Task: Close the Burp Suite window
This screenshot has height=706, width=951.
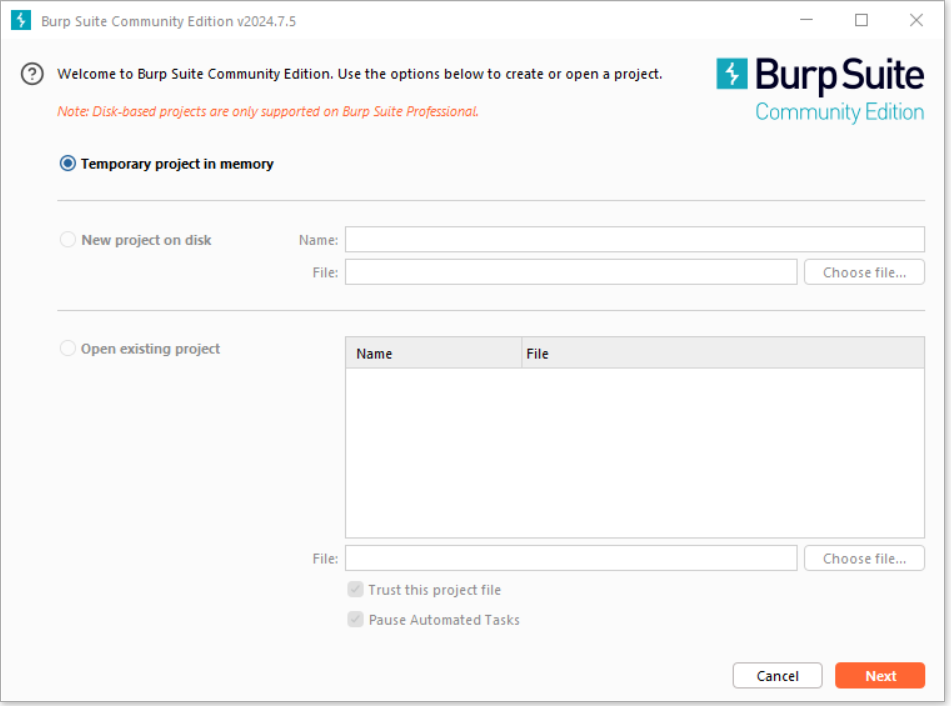Action: [x=916, y=20]
